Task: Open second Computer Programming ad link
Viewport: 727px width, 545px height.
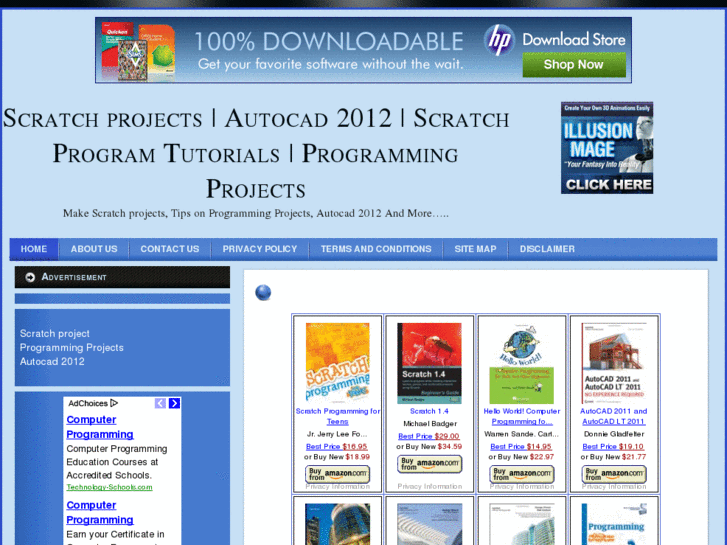Action: tap(100, 513)
